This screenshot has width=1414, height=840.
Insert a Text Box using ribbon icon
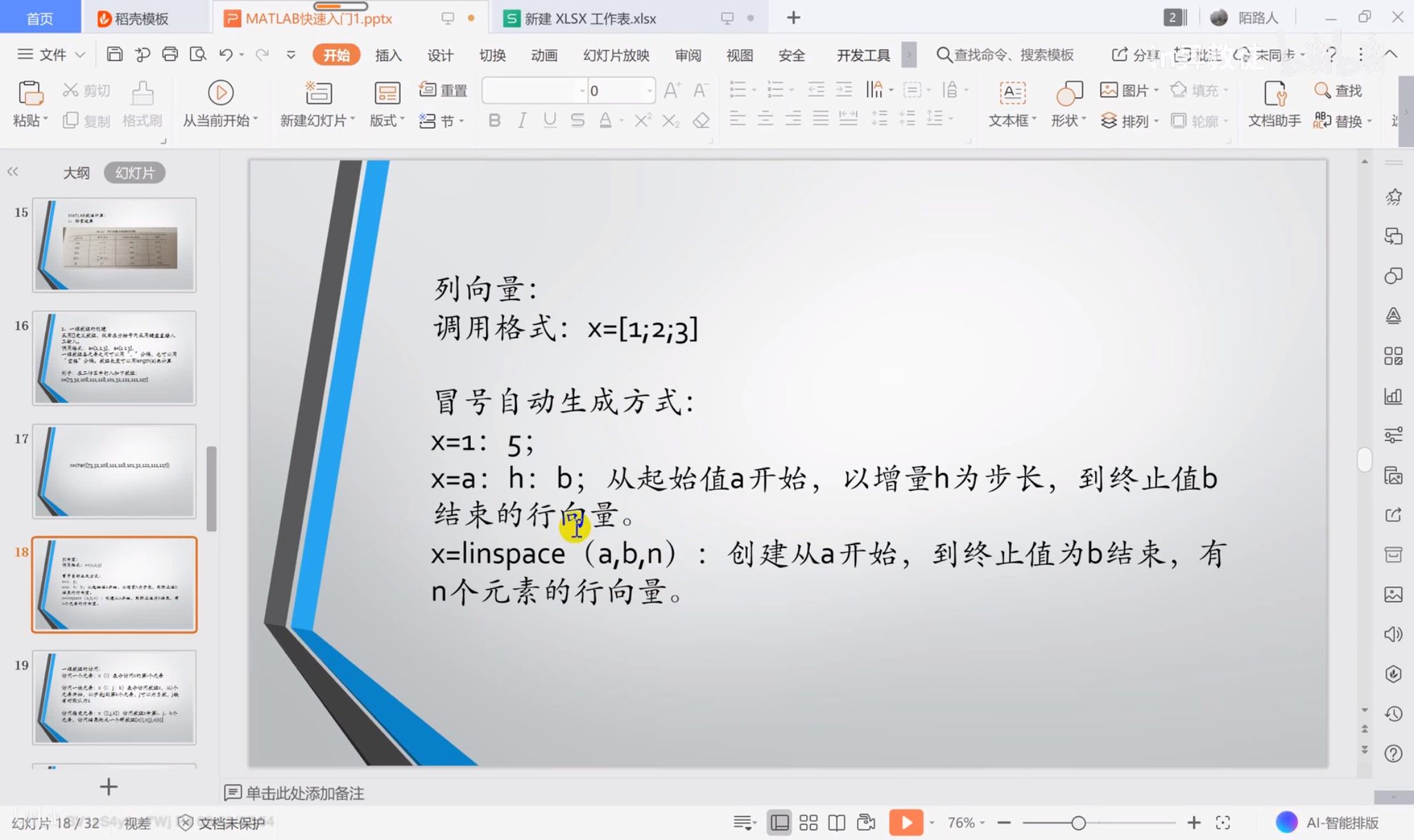[x=1012, y=92]
